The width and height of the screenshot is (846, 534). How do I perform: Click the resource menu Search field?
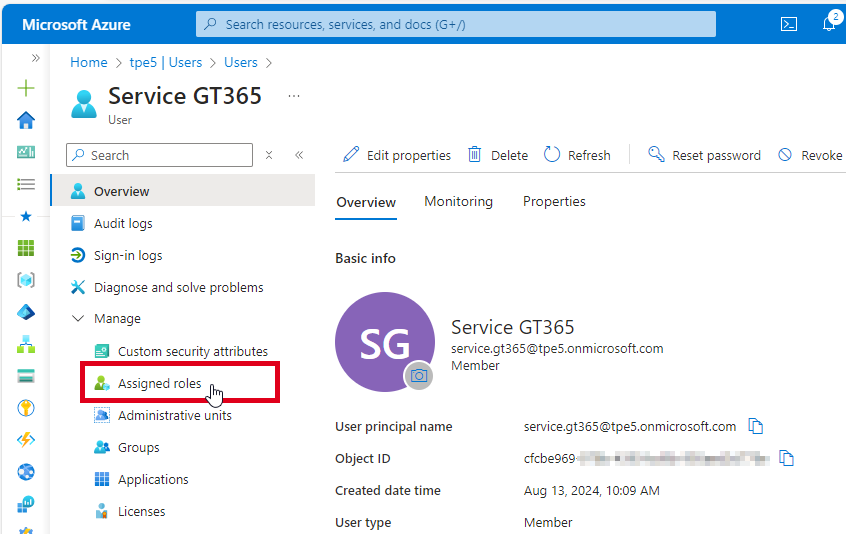[160, 155]
